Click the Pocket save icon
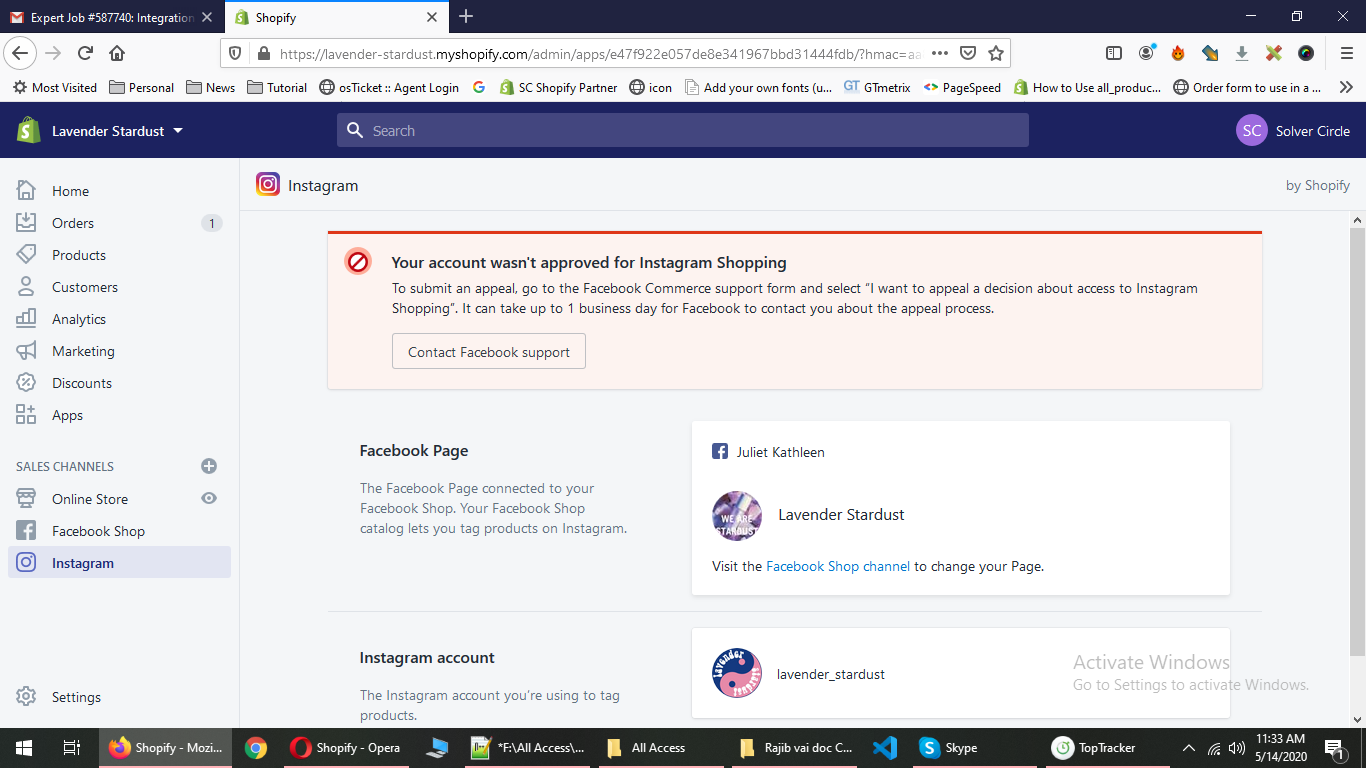 (968, 53)
